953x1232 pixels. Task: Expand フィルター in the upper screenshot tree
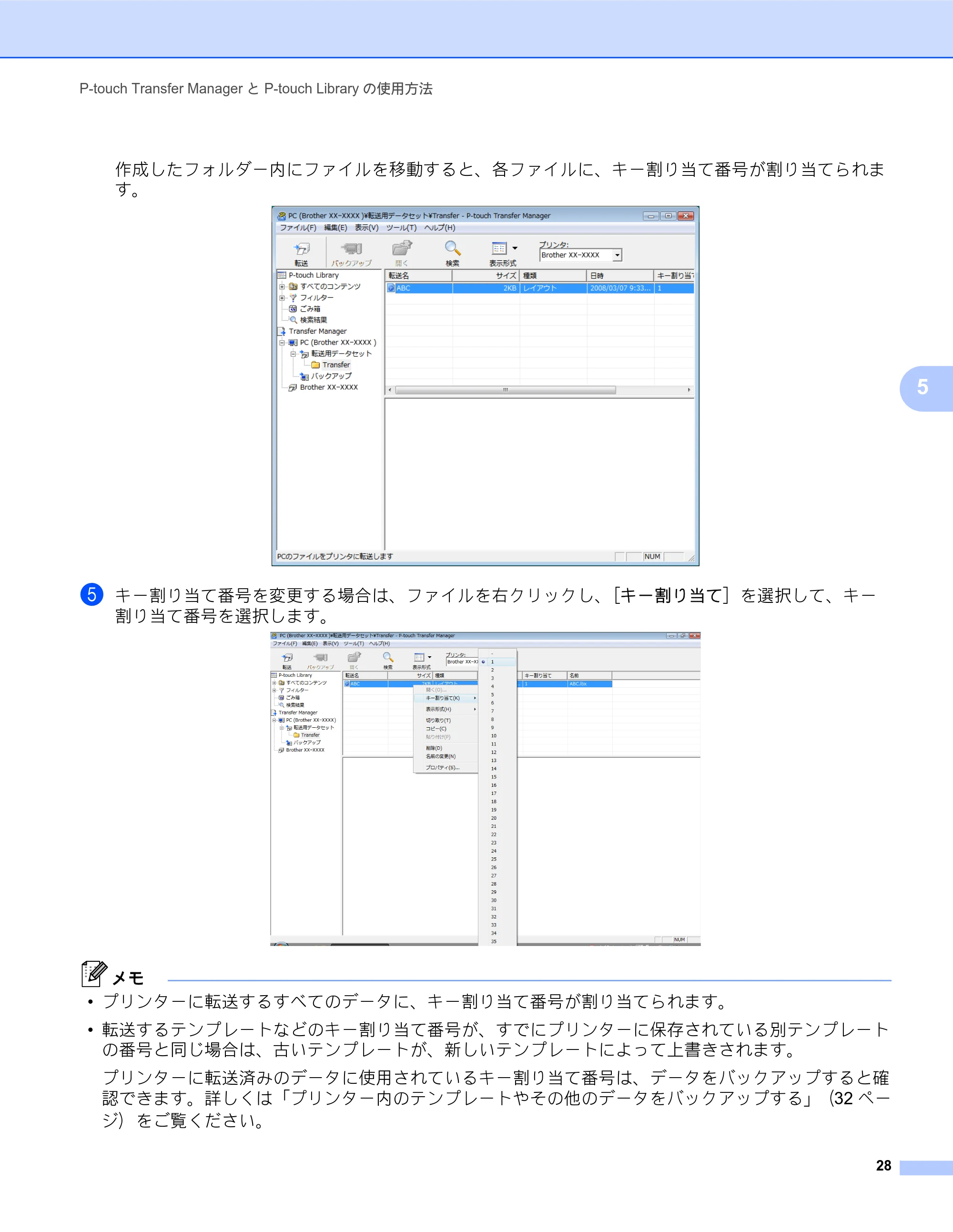coord(282,298)
